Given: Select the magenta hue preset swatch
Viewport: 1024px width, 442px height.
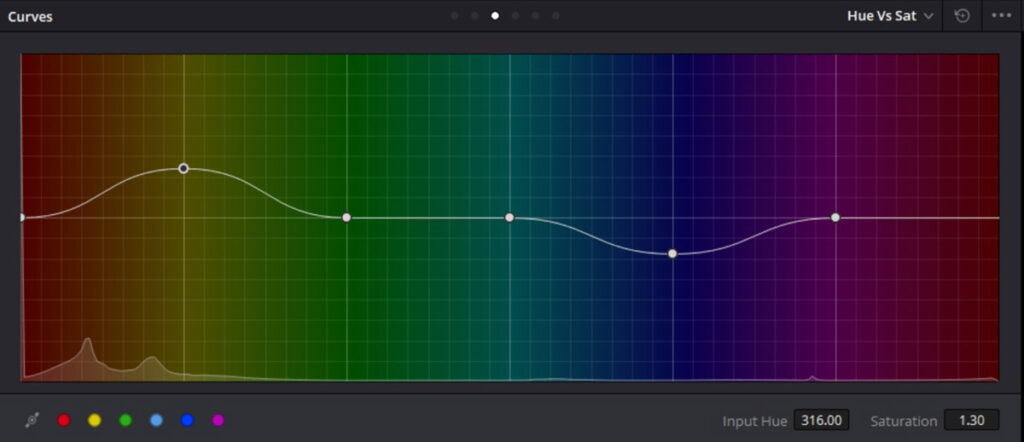Looking at the screenshot, I should click(218, 420).
